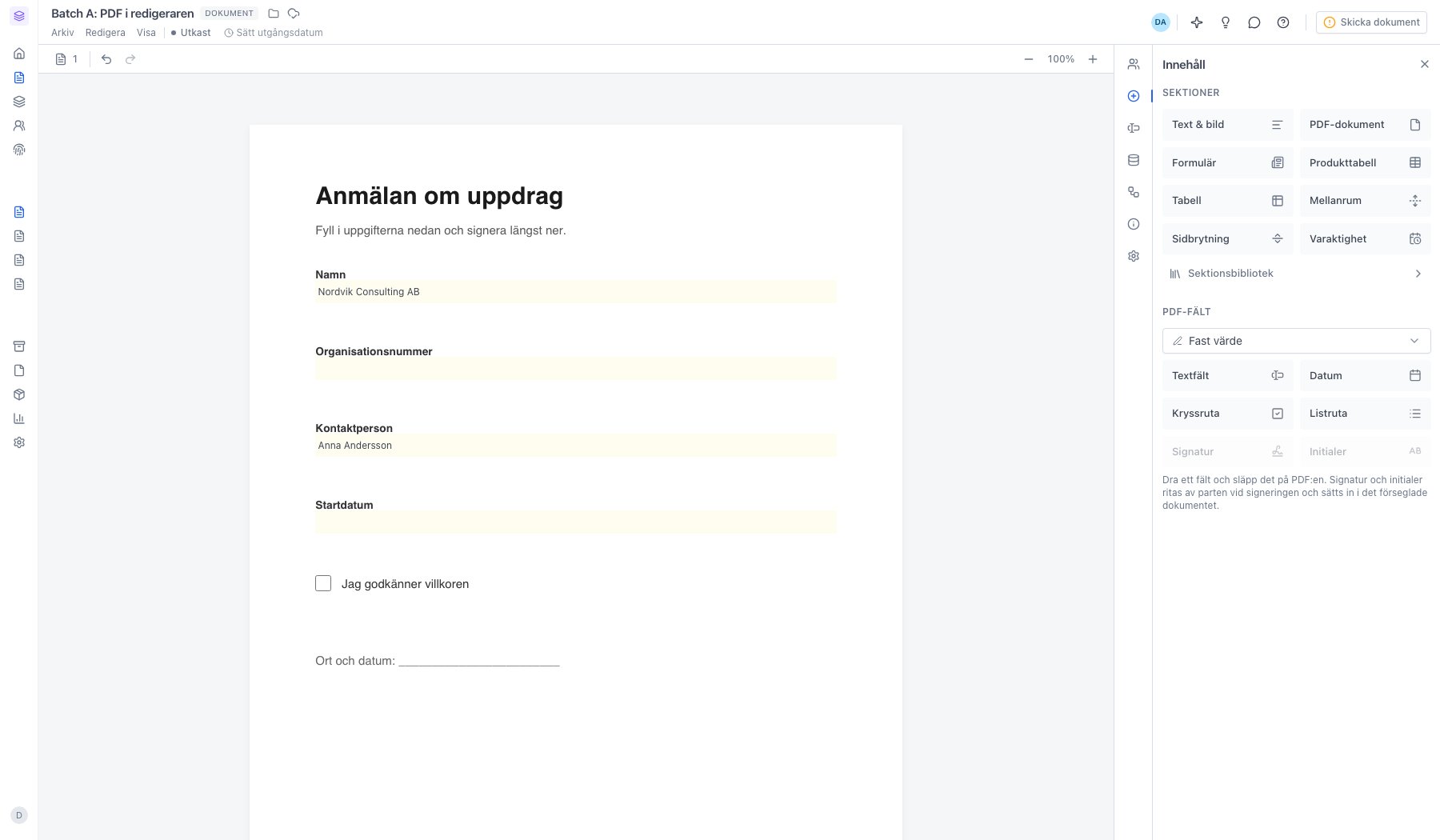Add a PDF-dokument section
This screenshot has height=840, width=1440.
[x=1365, y=125]
